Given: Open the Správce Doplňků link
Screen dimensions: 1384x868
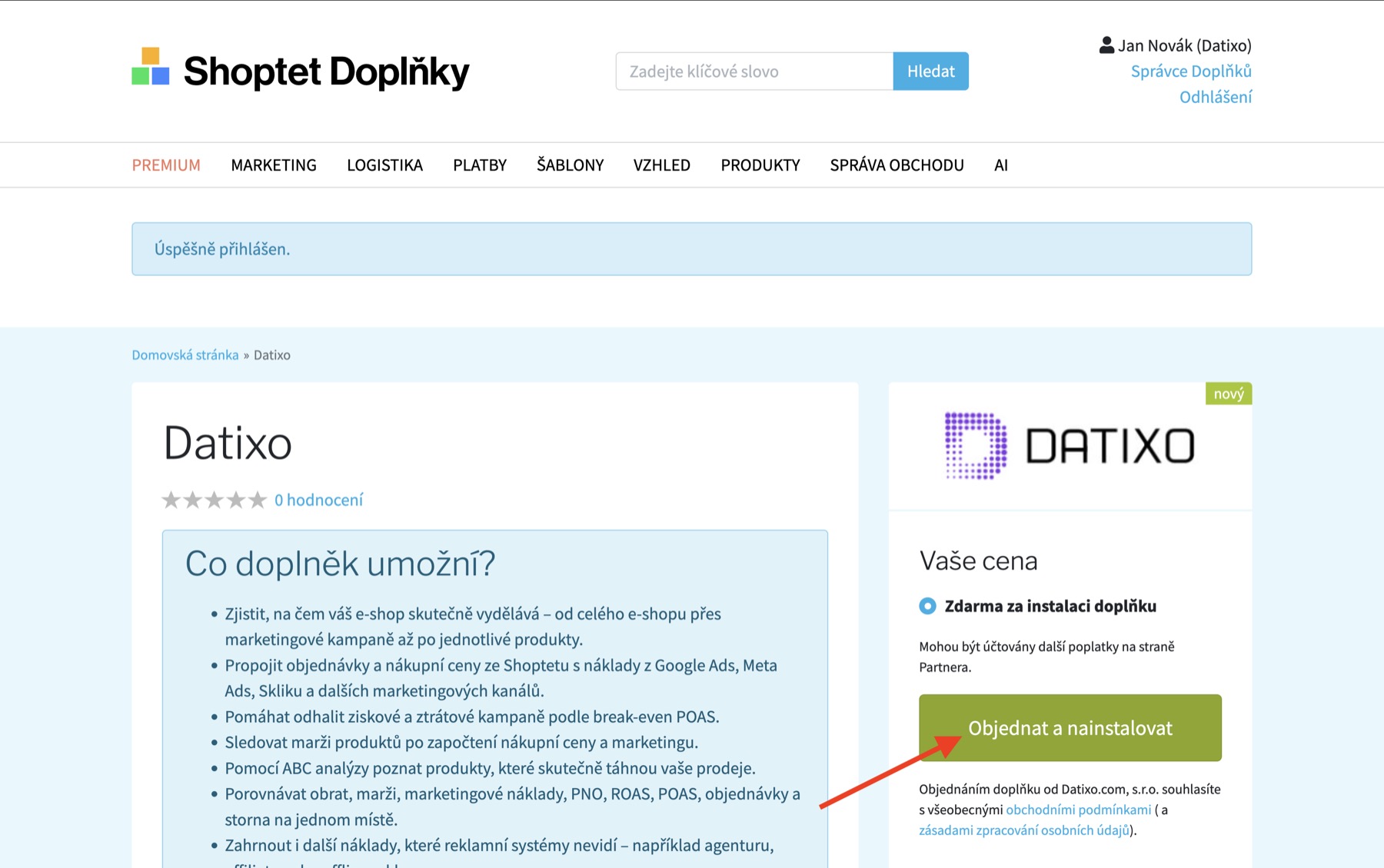Looking at the screenshot, I should coord(1191,72).
